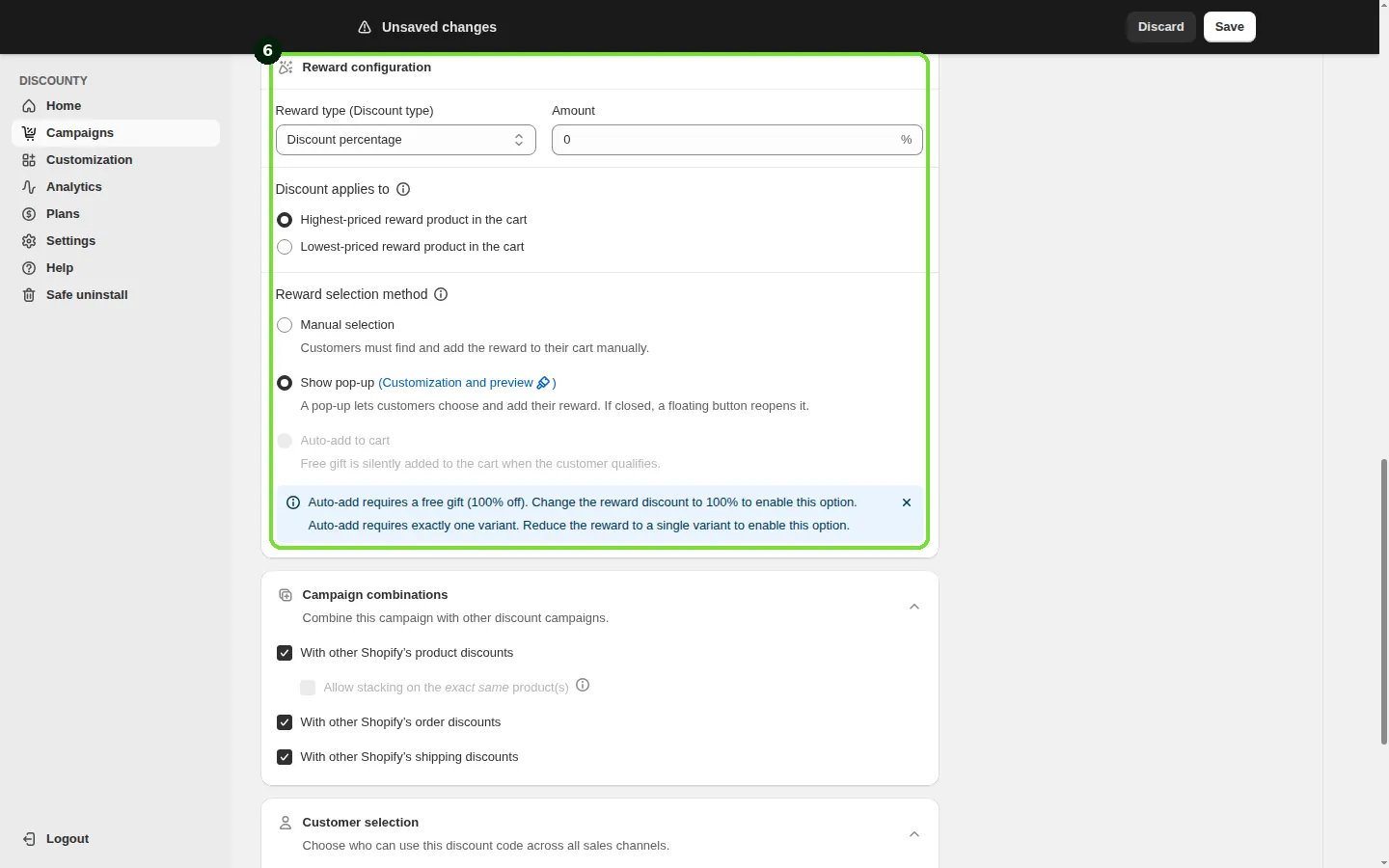Screen dimensions: 1389x868
Task: Save the unsaved changes
Action: [x=1230, y=27]
